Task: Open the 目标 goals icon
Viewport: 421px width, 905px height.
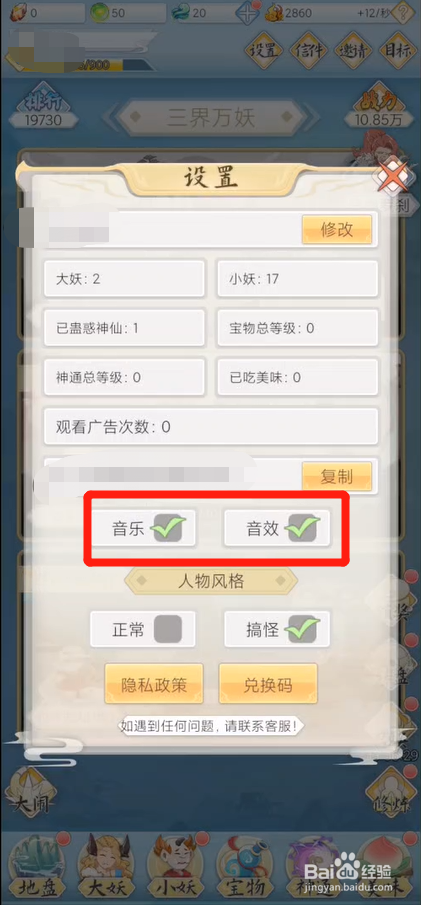Action: 398,50
